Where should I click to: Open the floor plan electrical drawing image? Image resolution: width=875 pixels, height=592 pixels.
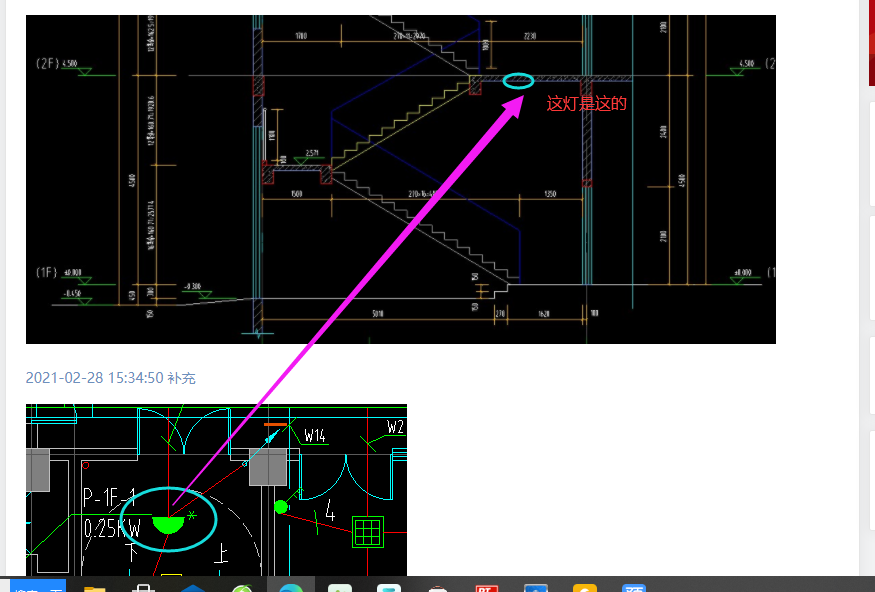coord(217,490)
